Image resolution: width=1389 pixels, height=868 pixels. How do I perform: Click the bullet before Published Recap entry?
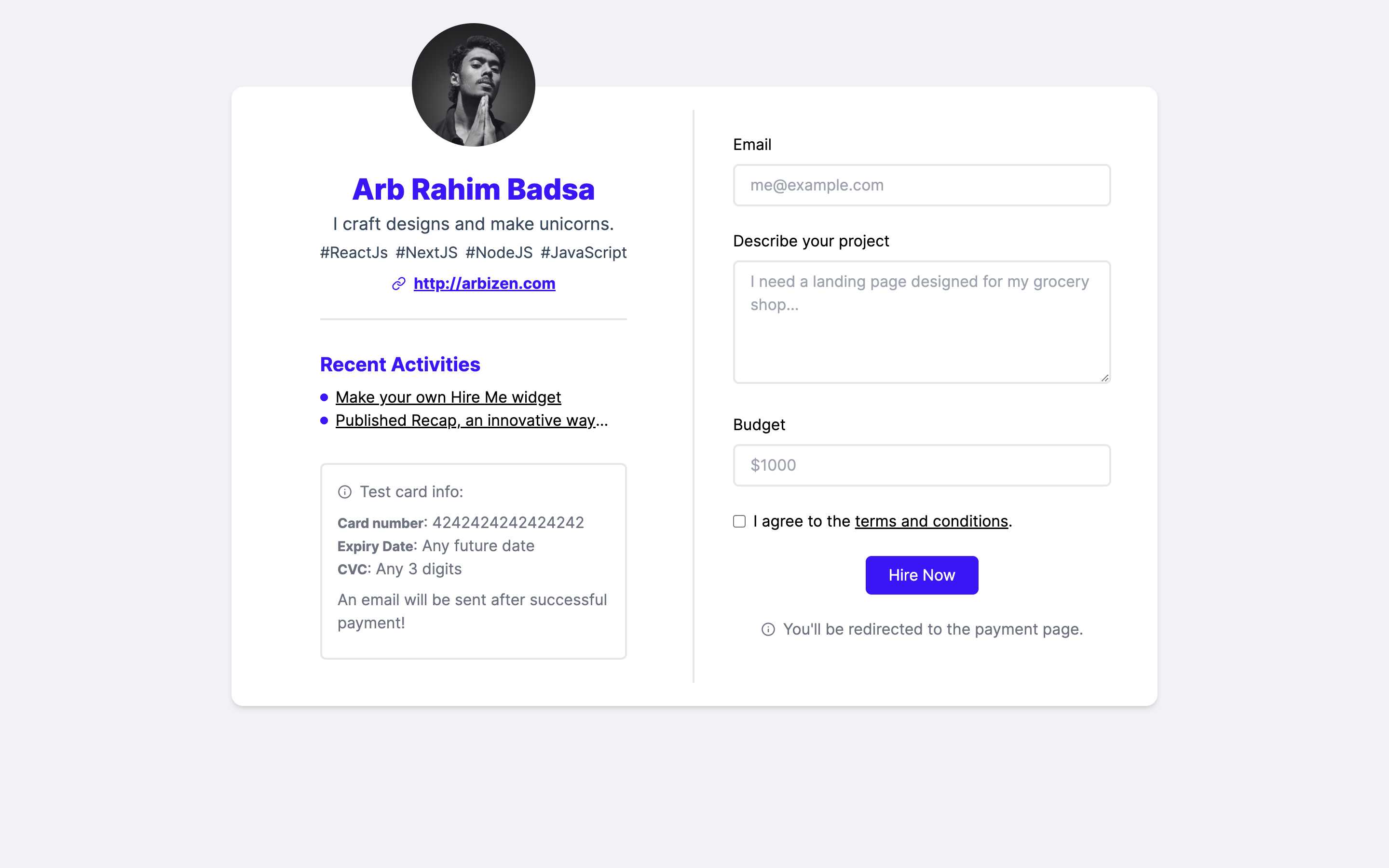pos(324,421)
